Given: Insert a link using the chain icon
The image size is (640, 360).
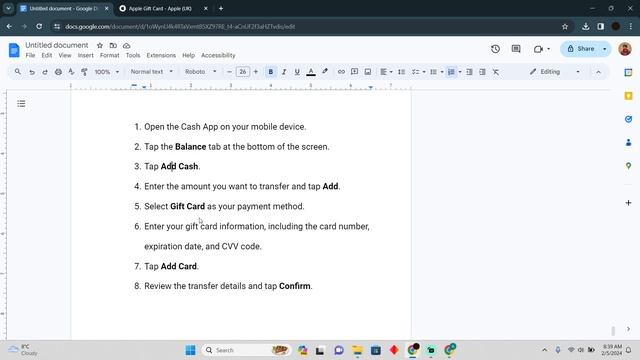Looking at the screenshot, I should click(341, 72).
